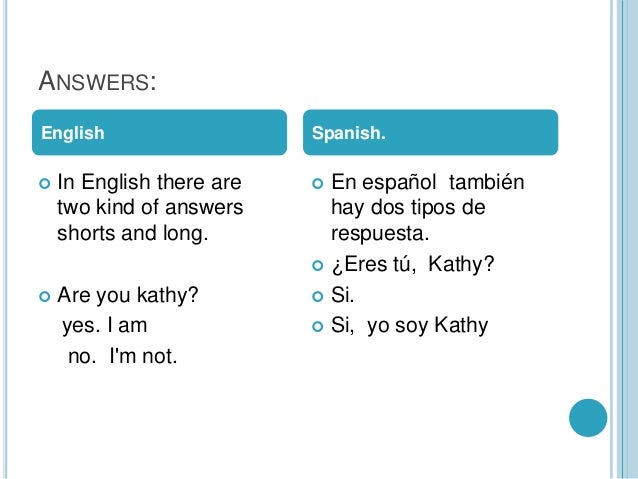Click the text 'no. I'm not.'
This screenshot has width=638, height=479.
point(122,356)
